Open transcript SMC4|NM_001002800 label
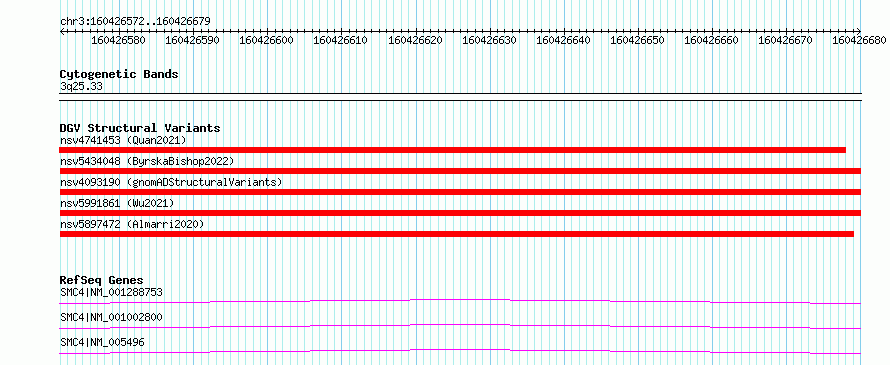The width and height of the screenshot is (890, 365). [x=111, y=317]
